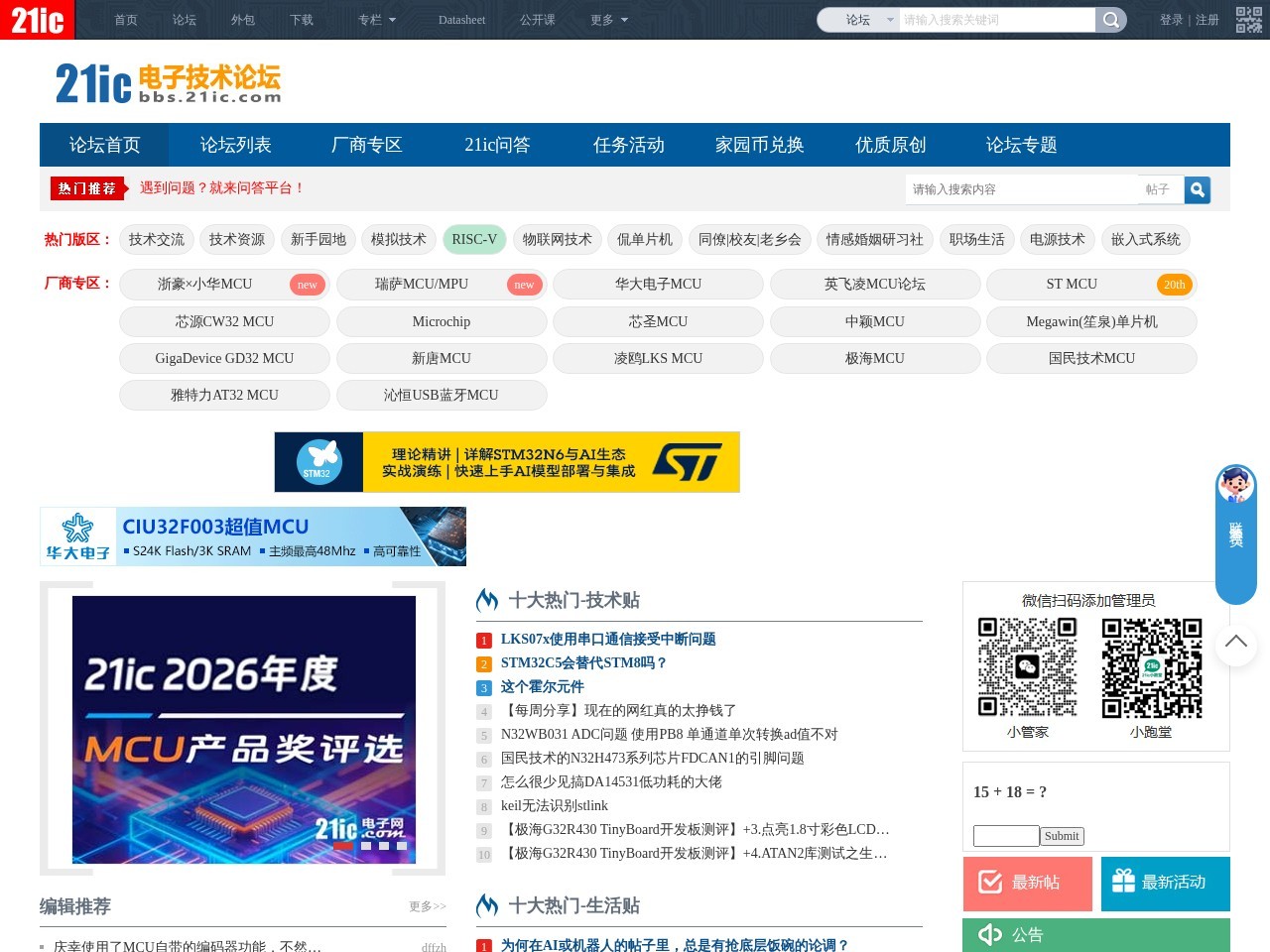Open post 怎么很少见搞DA14531低功耗的大佬
The height and width of the screenshot is (952, 1270).
(611, 782)
